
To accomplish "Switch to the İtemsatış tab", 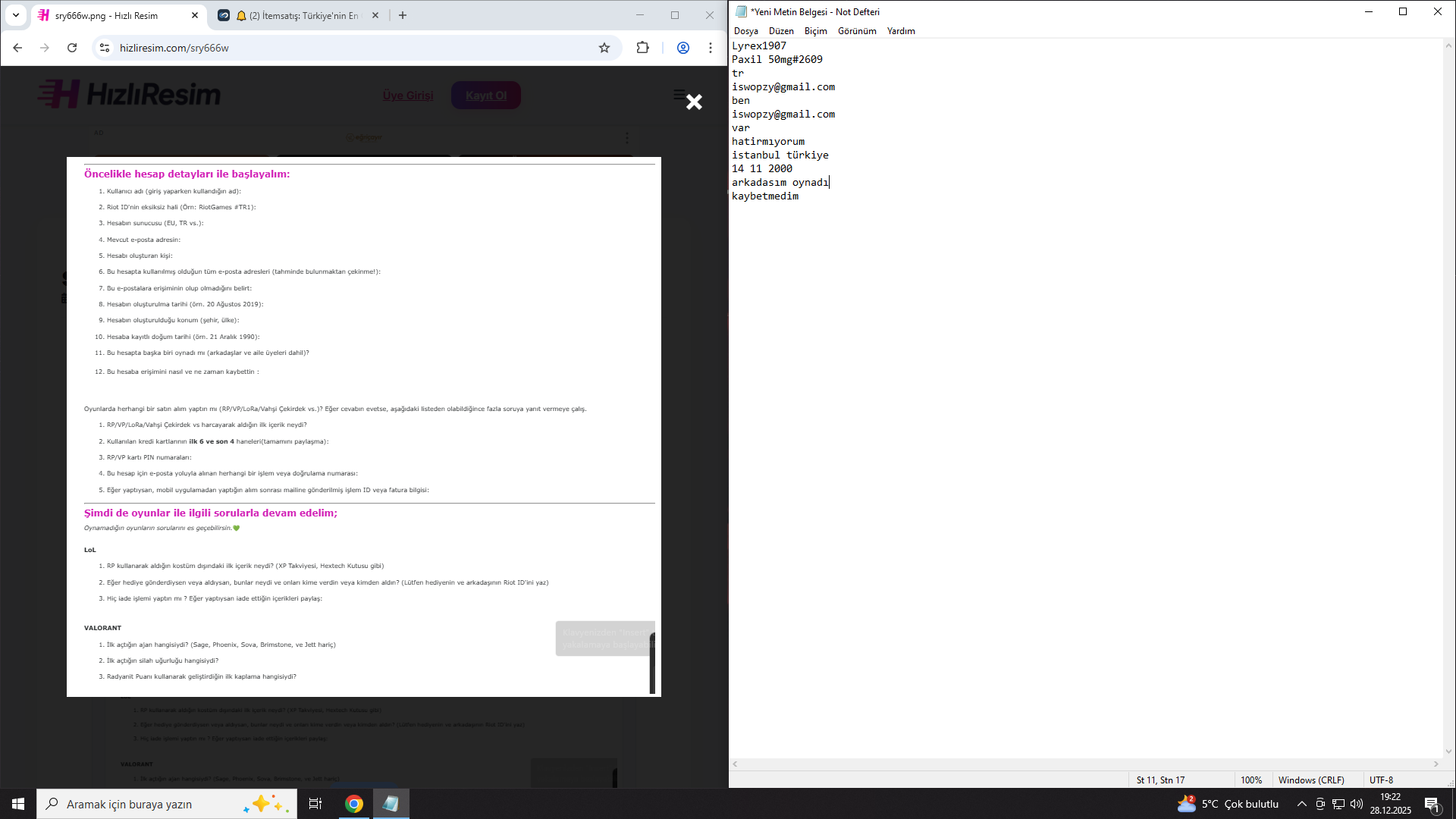I will 298,15.
